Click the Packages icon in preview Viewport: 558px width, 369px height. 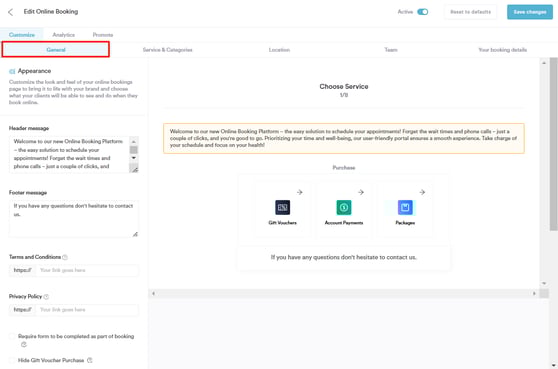[405, 207]
